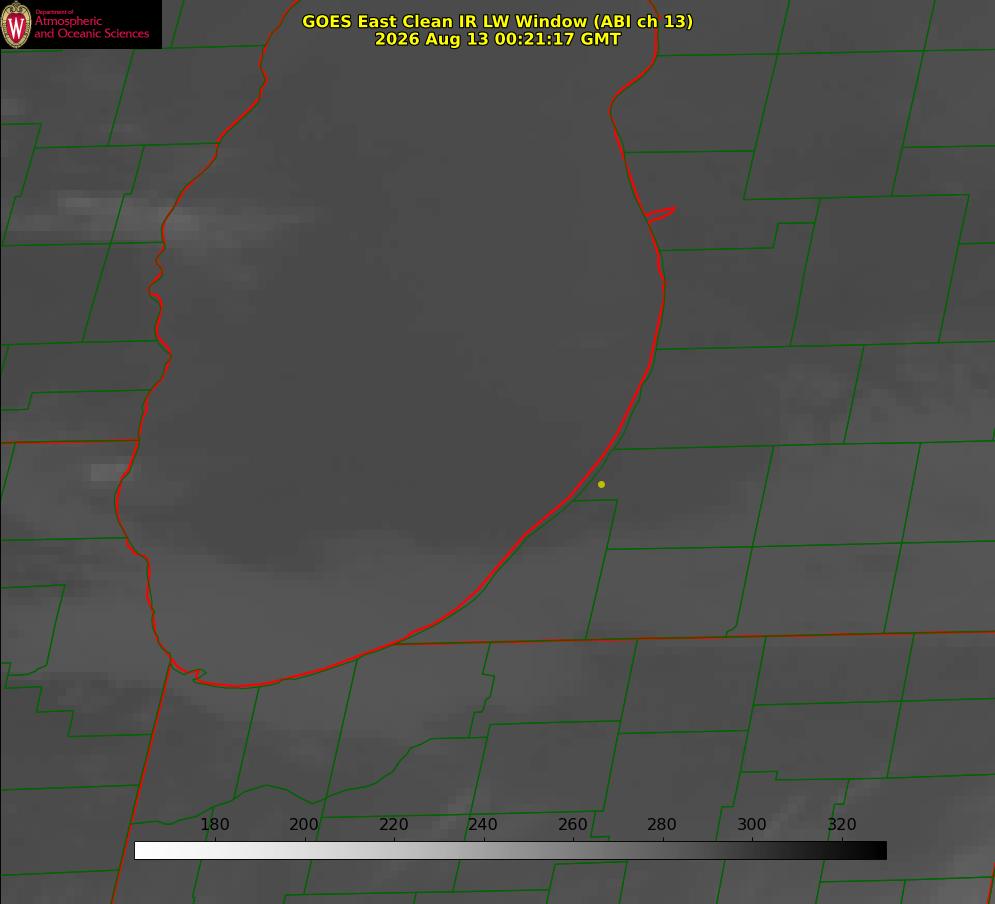Click the mid-gray center of the colorbar
This screenshot has height=904, width=995.
coord(510,851)
